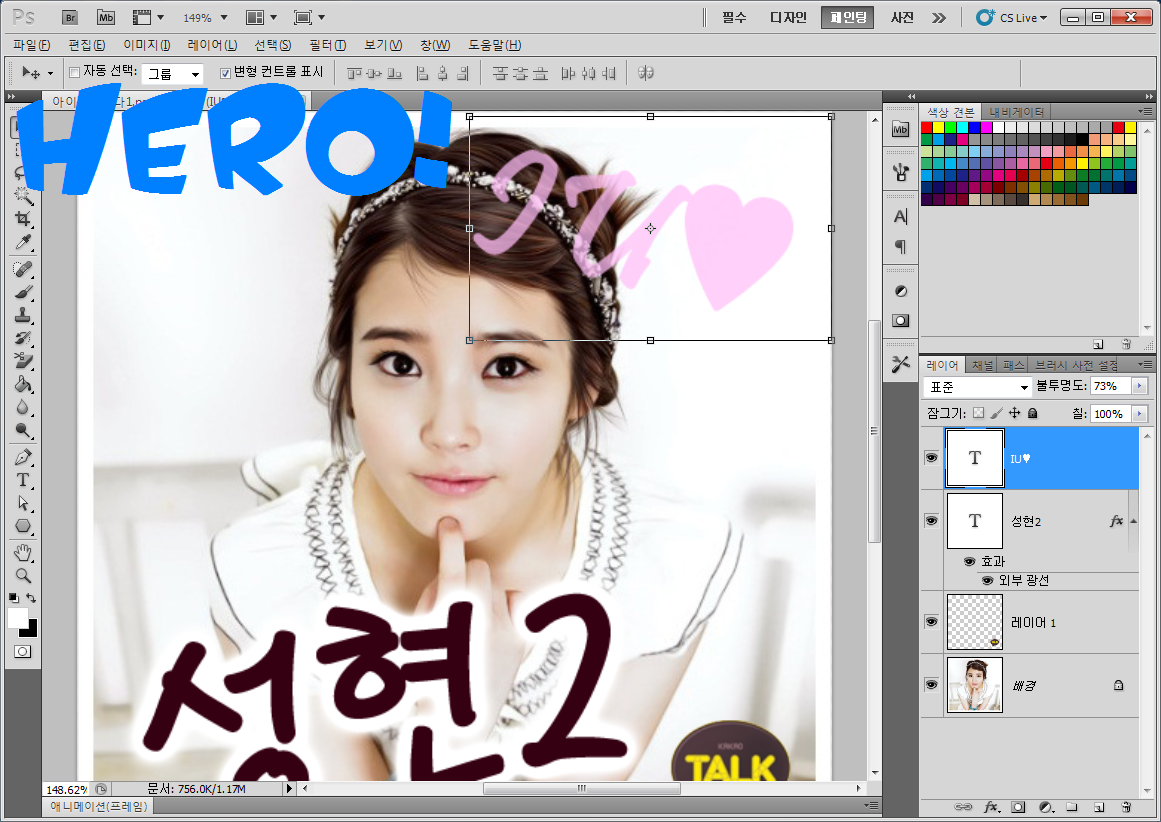Select the Paint Bucket tool
Viewport: 1161px width, 822px height.
(x=23, y=384)
